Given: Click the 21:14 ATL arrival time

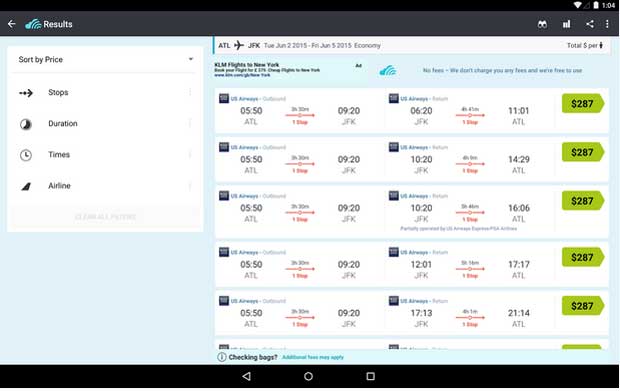Looking at the screenshot, I should tap(519, 314).
